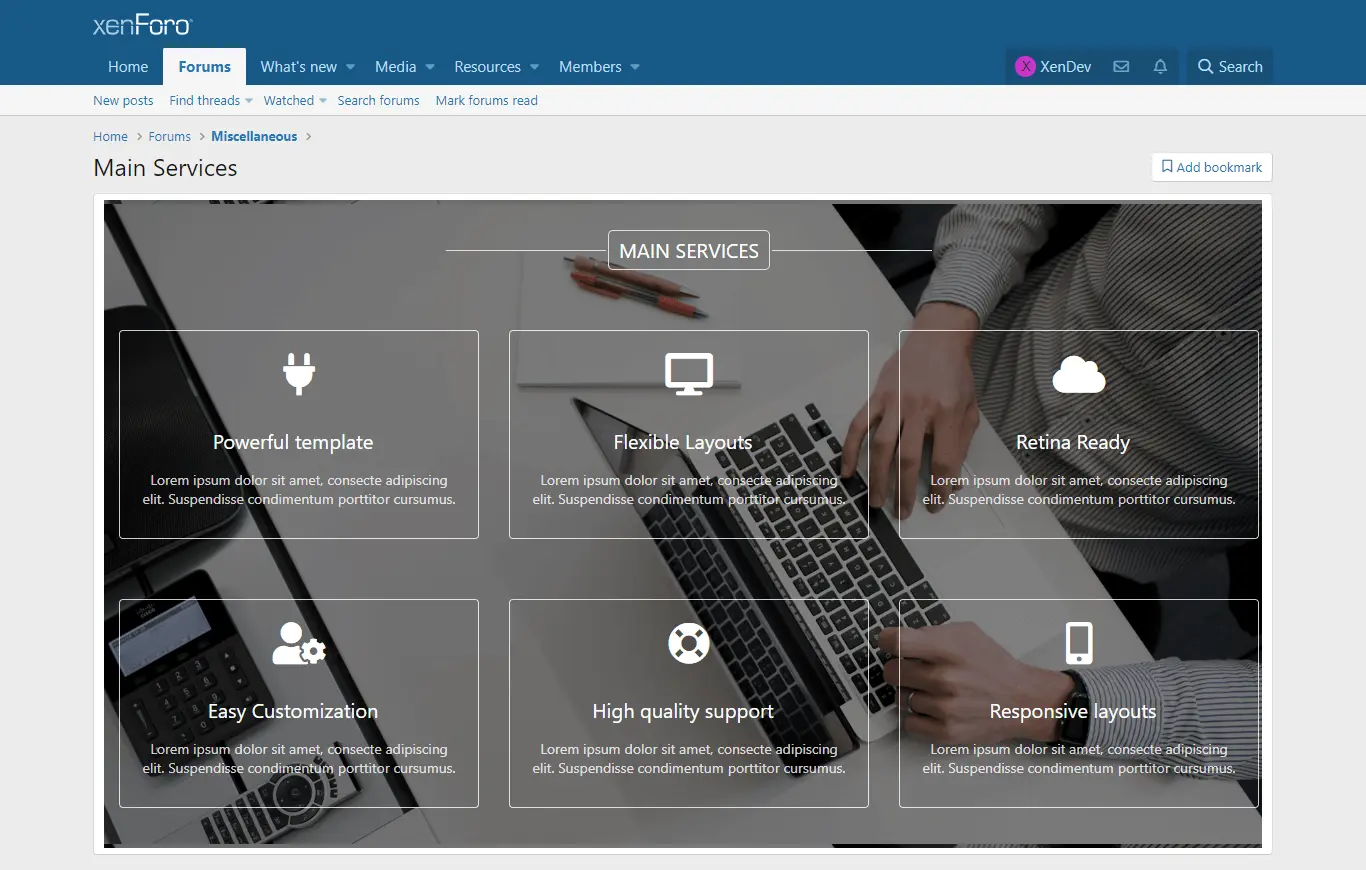Image resolution: width=1366 pixels, height=870 pixels.
Task: Go to the Home tab
Action: click(x=128, y=67)
